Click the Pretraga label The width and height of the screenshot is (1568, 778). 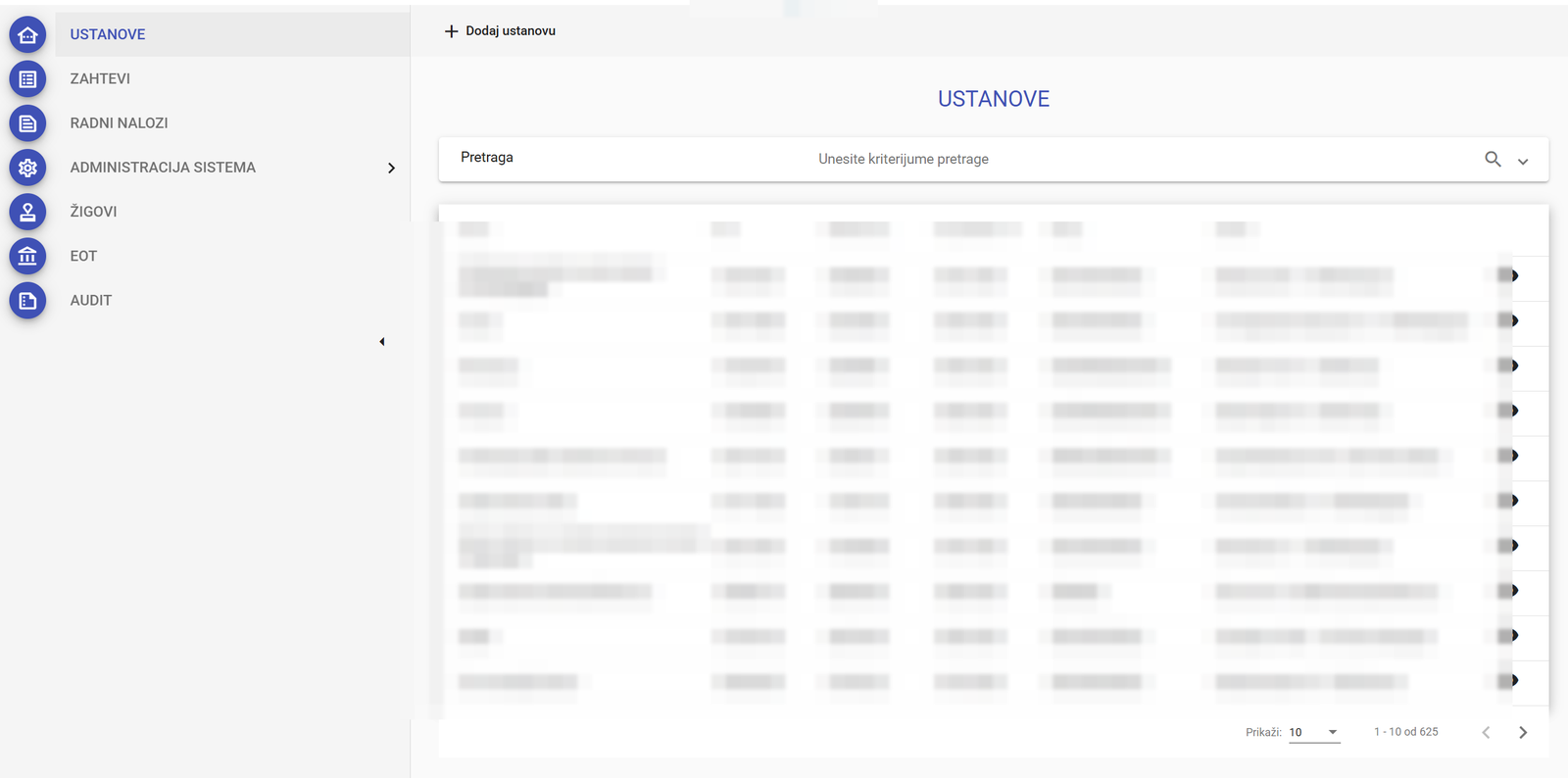[487, 157]
